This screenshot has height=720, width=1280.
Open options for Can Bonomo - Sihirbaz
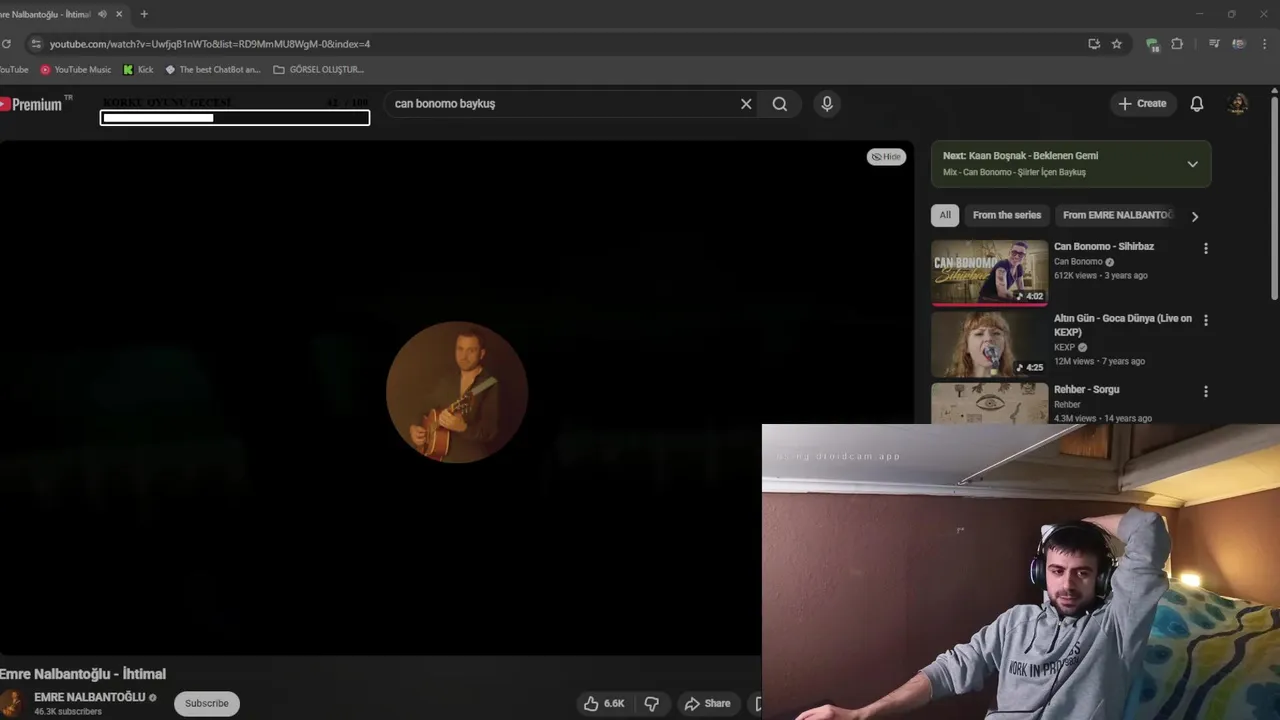click(1205, 249)
